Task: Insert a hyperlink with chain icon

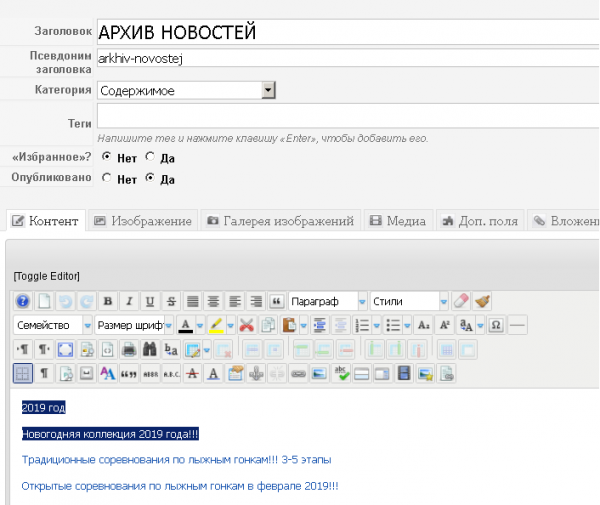Action: [x=298, y=373]
